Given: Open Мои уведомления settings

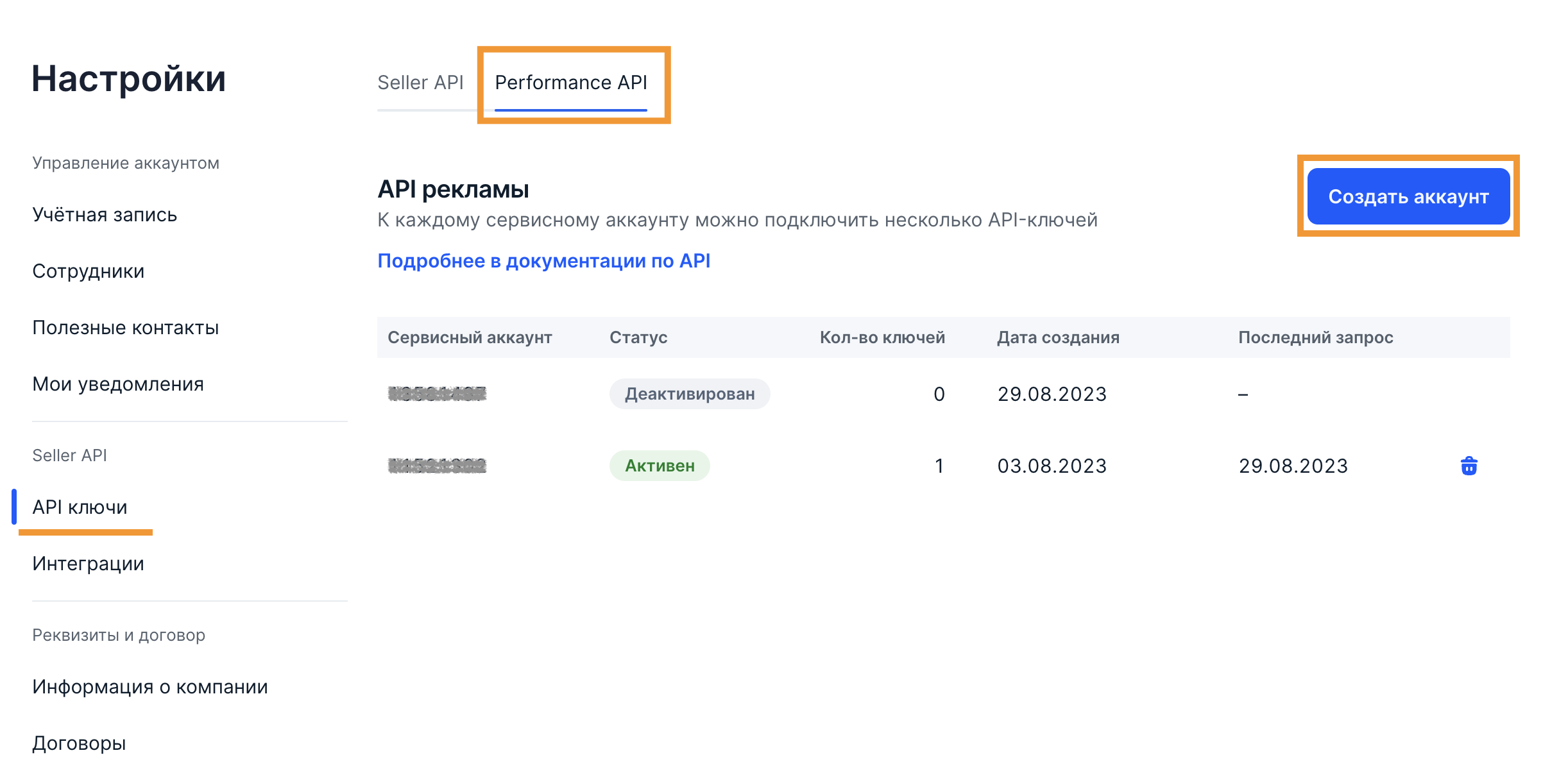Looking at the screenshot, I should point(118,384).
